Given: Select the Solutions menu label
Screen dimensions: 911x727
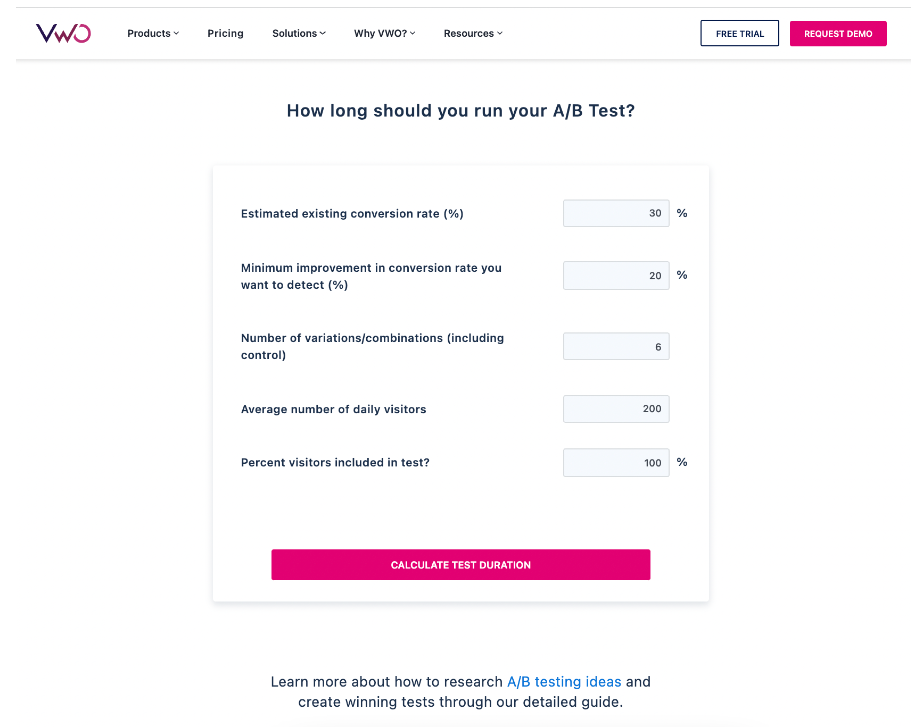Looking at the screenshot, I should tap(295, 34).
